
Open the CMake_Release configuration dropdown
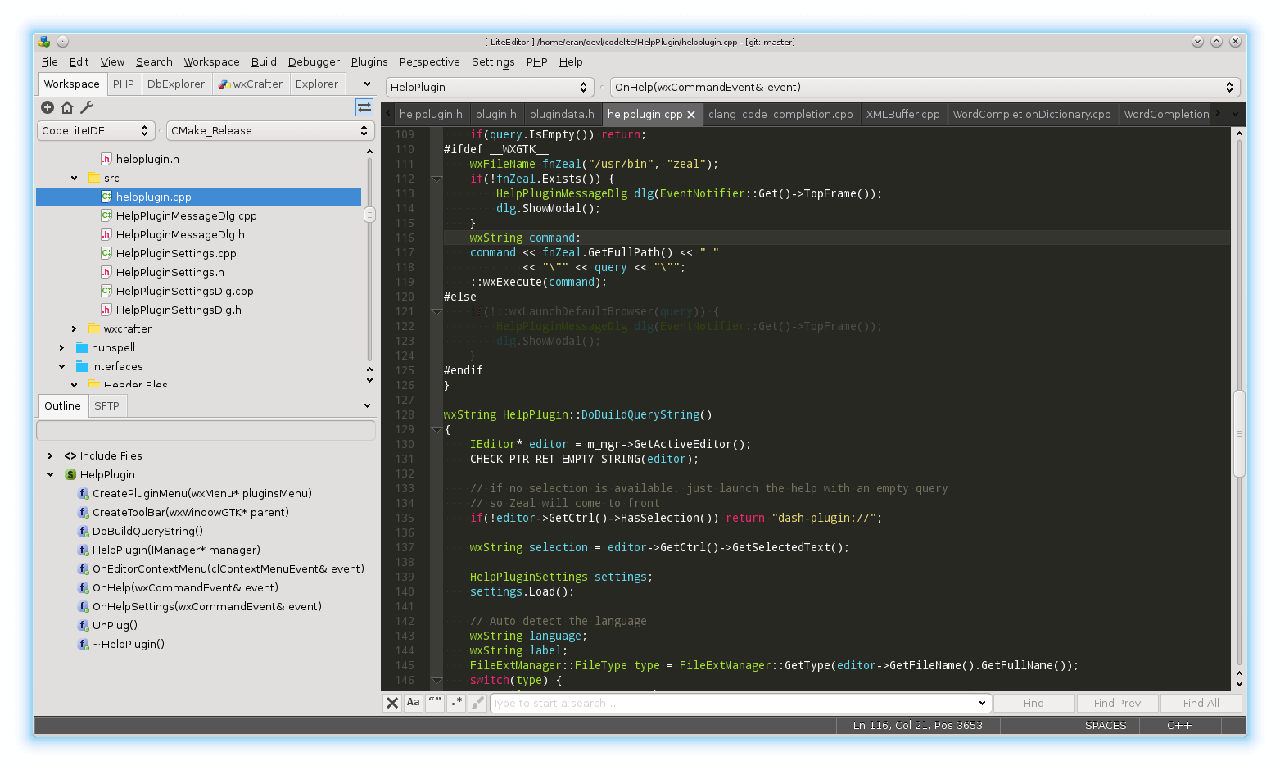click(270, 131)
